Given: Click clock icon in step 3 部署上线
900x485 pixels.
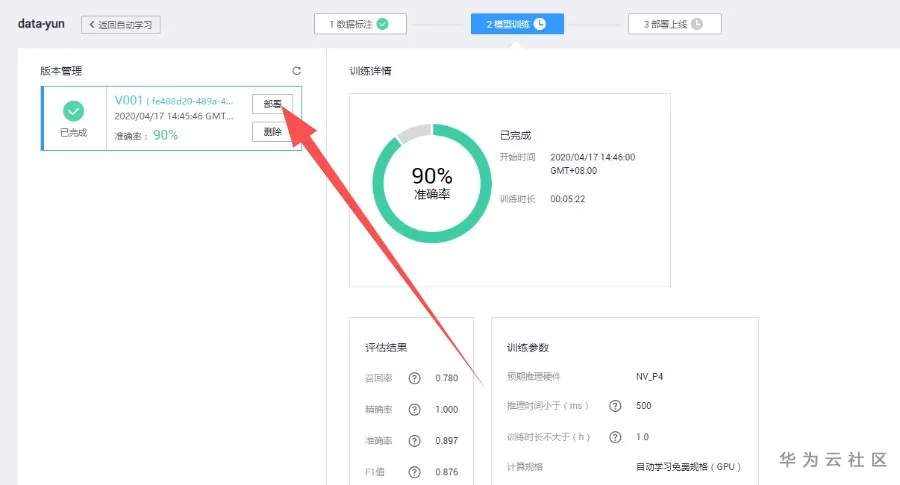Looking at the screenshot, I should 697,24.
